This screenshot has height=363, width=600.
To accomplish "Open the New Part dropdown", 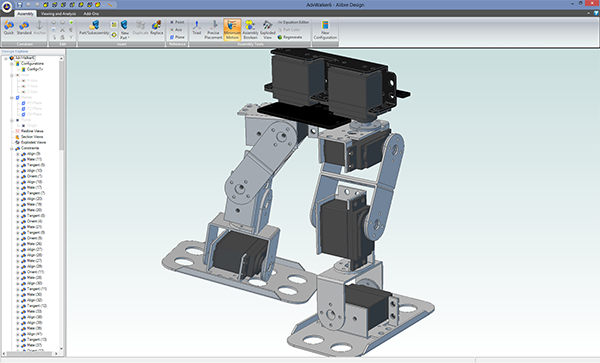I will point(124,29).
